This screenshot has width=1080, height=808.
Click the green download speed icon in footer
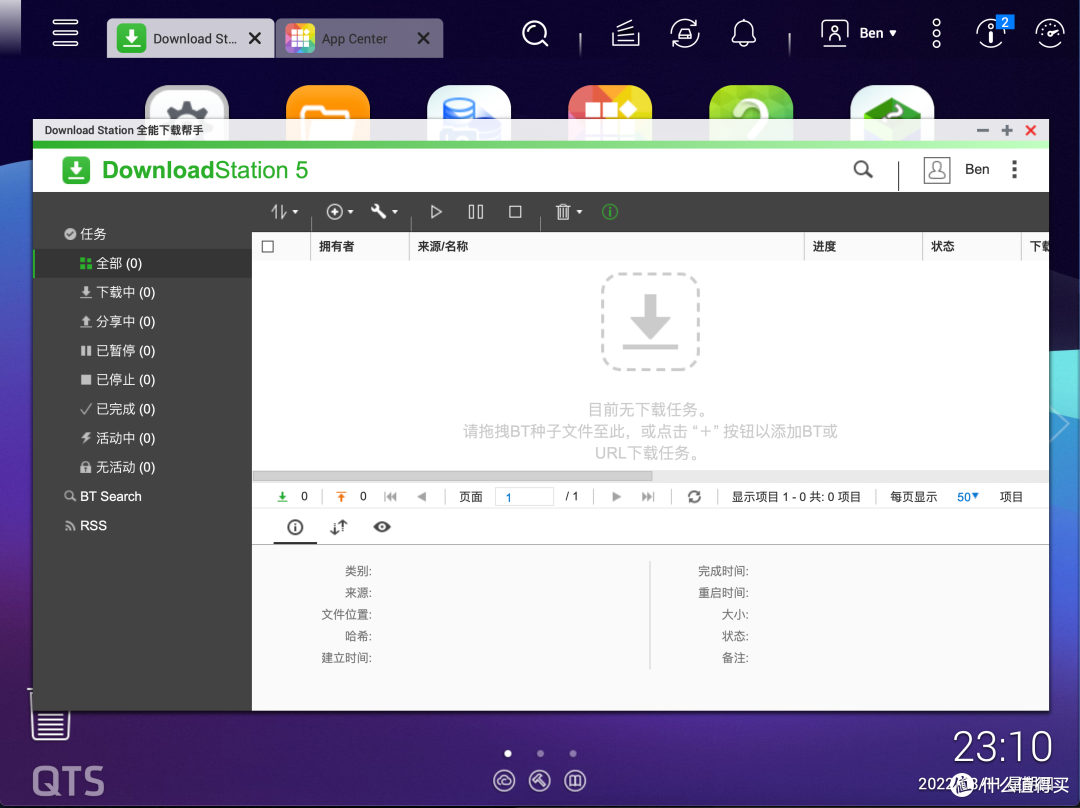click(282, 497)
